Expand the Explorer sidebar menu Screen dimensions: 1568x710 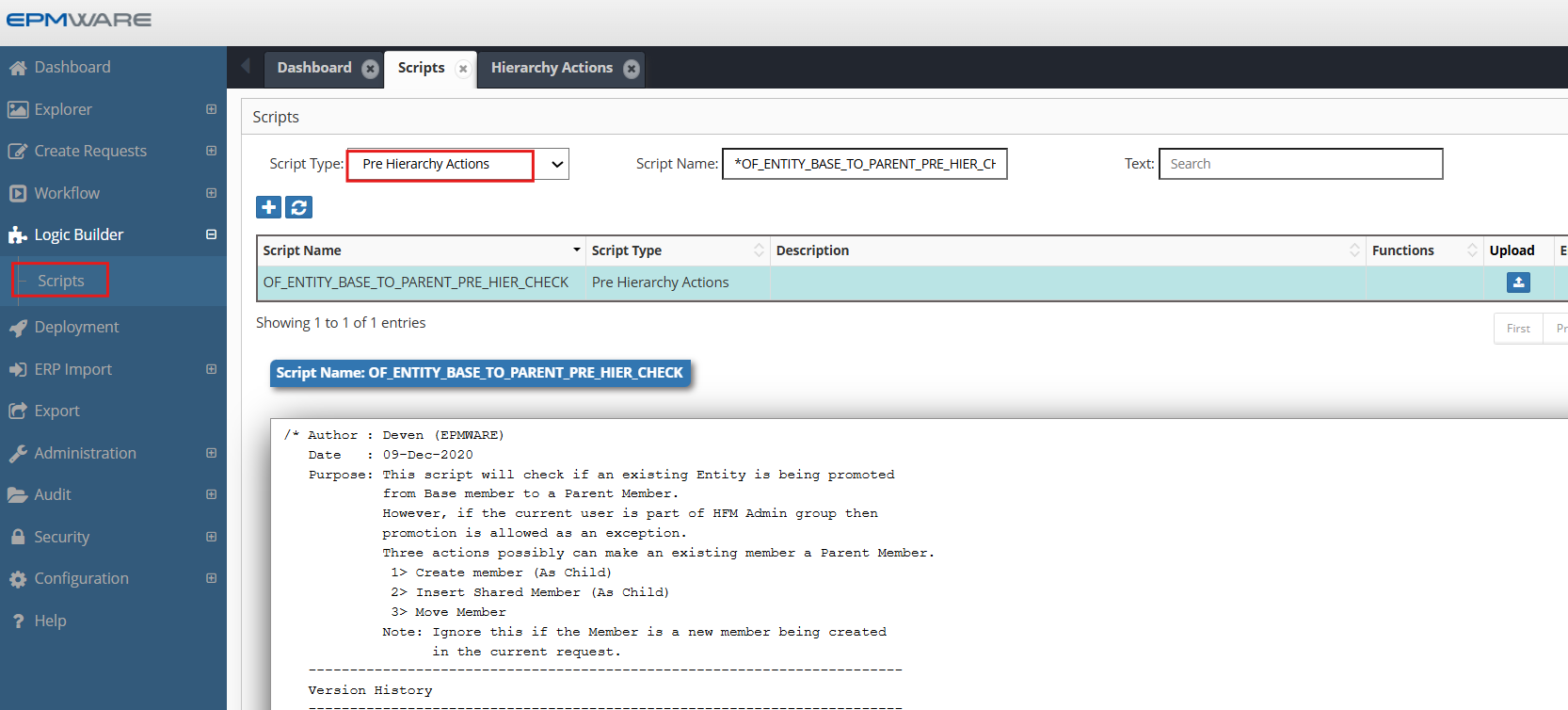point(211,109)
